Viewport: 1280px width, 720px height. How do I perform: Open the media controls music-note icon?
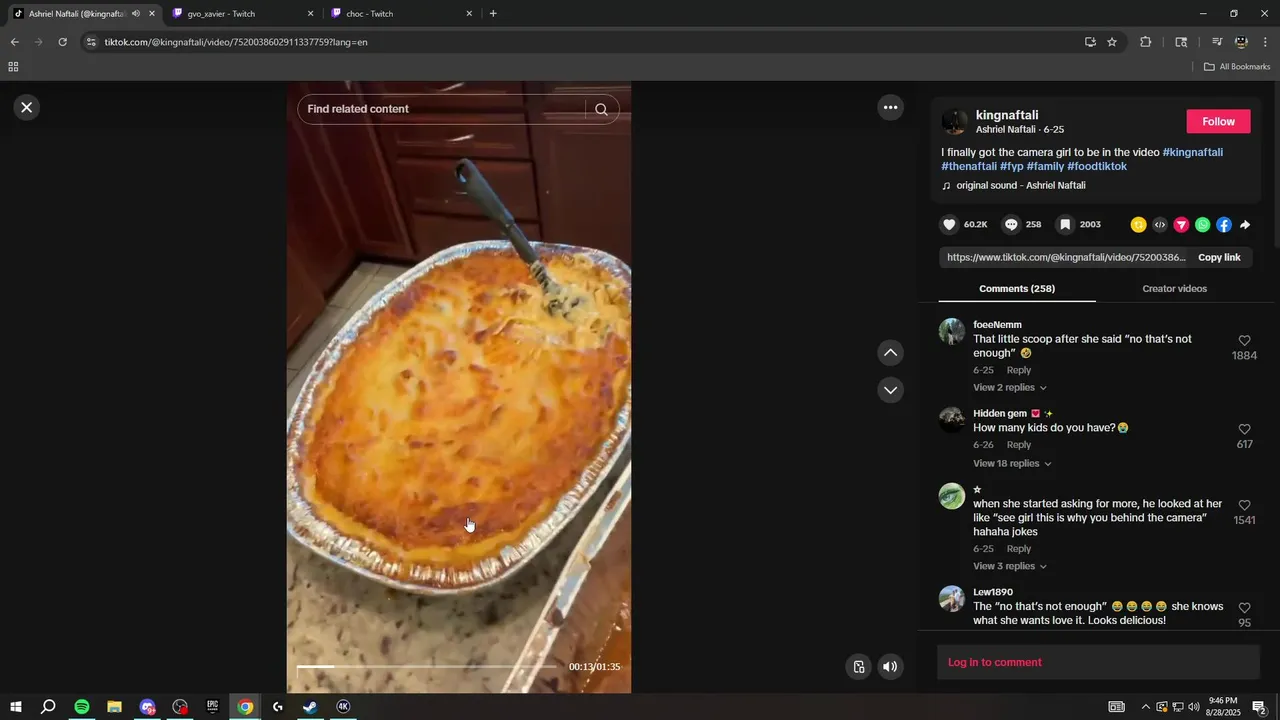[x=1217, y=42]
